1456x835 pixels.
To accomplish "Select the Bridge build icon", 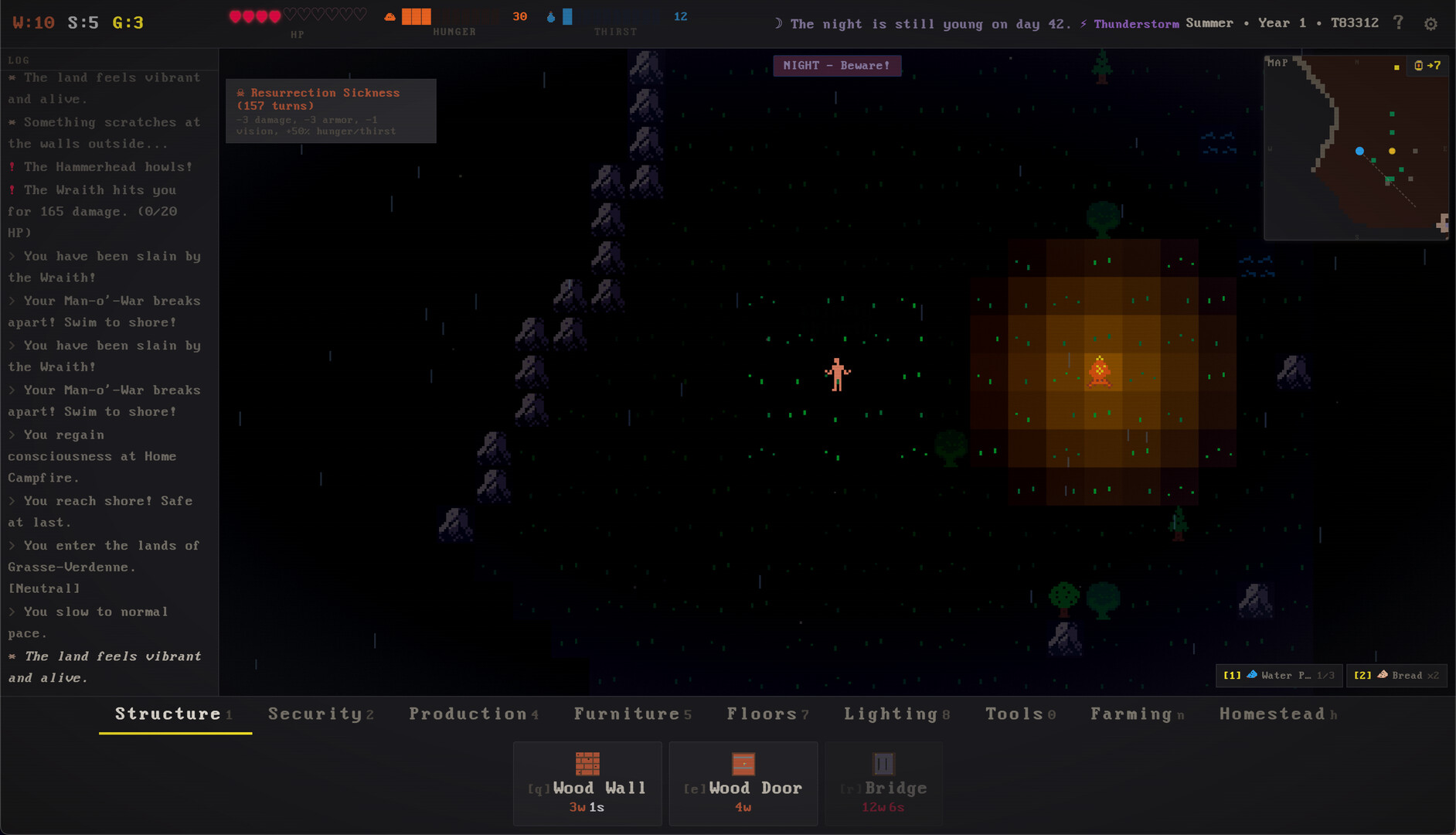I will pos(883,764).
